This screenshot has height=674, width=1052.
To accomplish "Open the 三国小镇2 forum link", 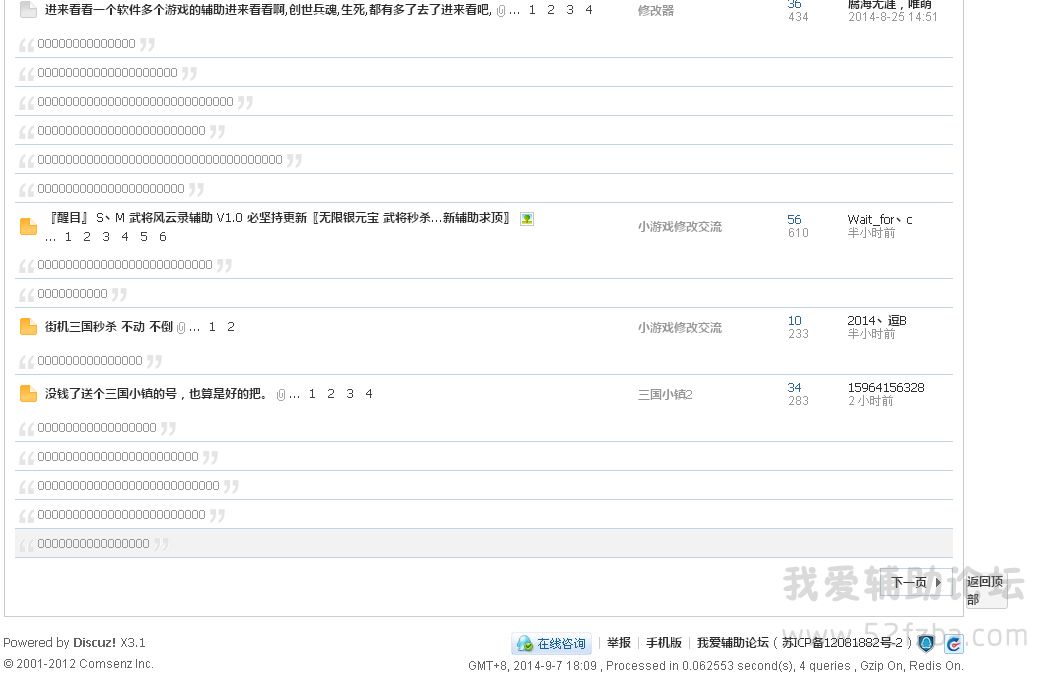I will (x=665, y=394).
